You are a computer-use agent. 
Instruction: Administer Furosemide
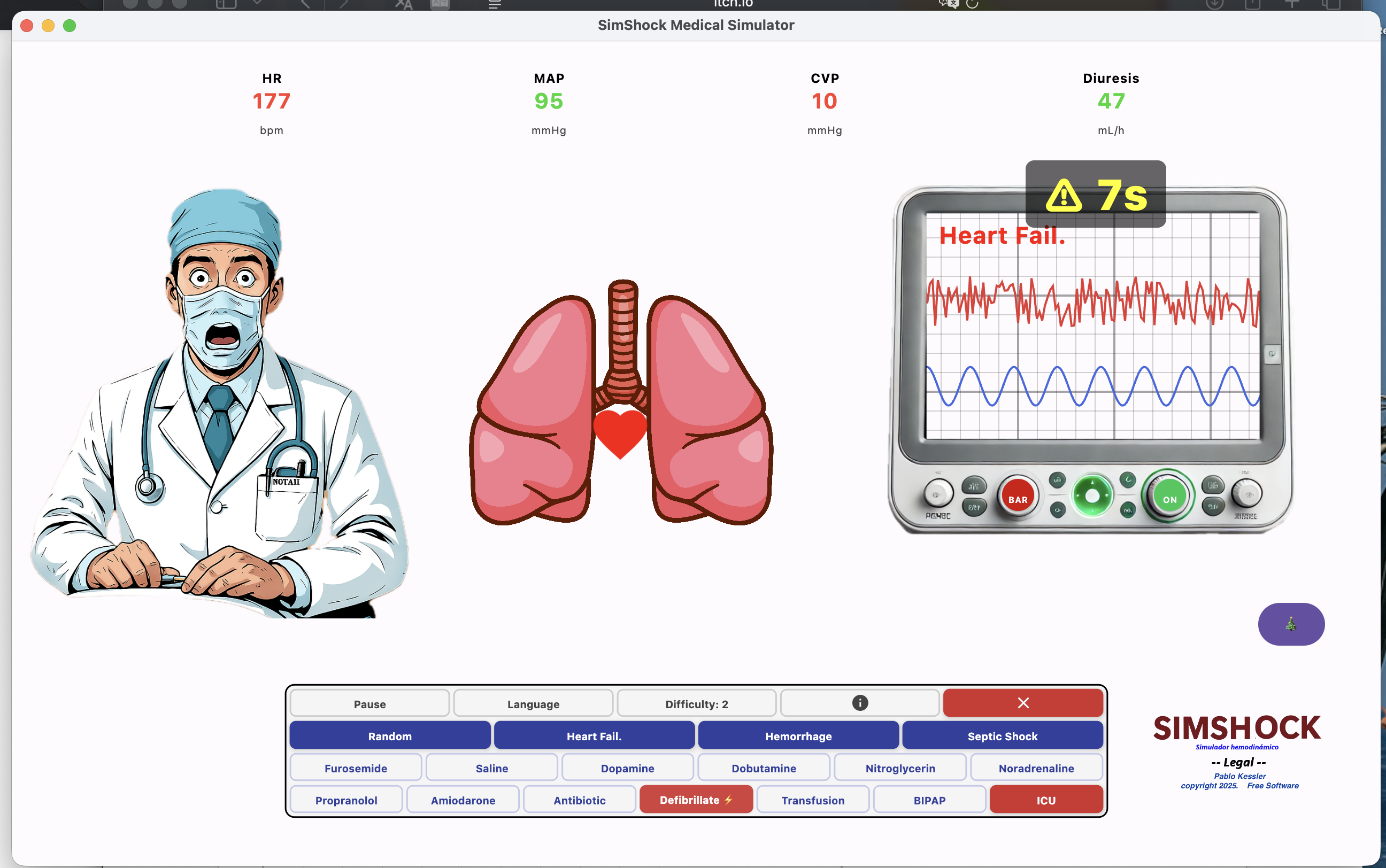pos(356,768)
